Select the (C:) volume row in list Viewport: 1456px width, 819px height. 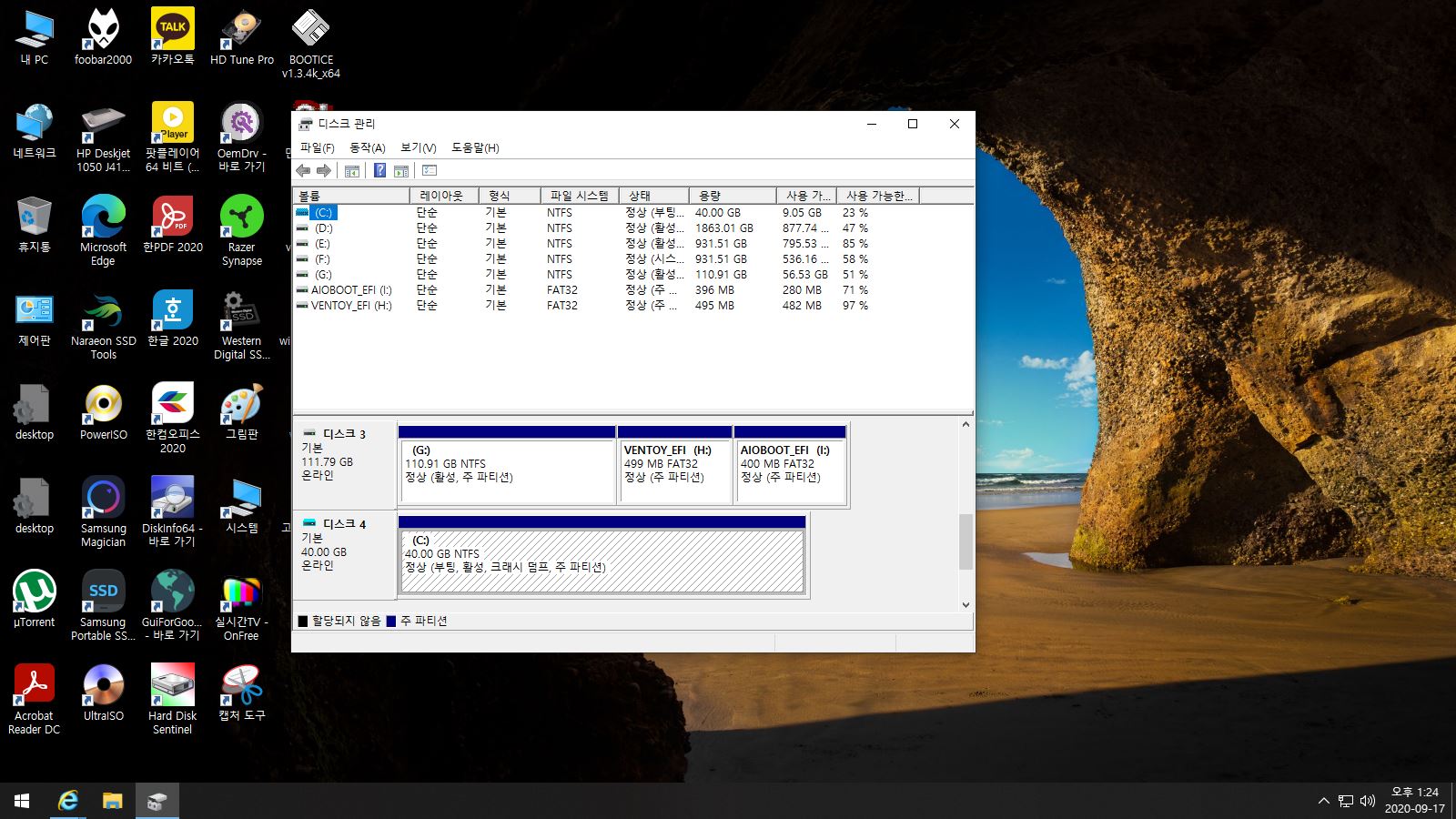click(632, 212)
